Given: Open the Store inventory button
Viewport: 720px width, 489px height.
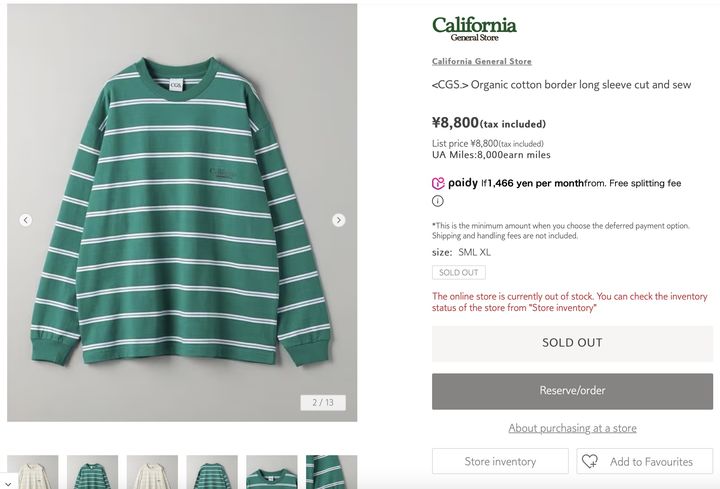Looking at the screenshot, I should (500, 461).
